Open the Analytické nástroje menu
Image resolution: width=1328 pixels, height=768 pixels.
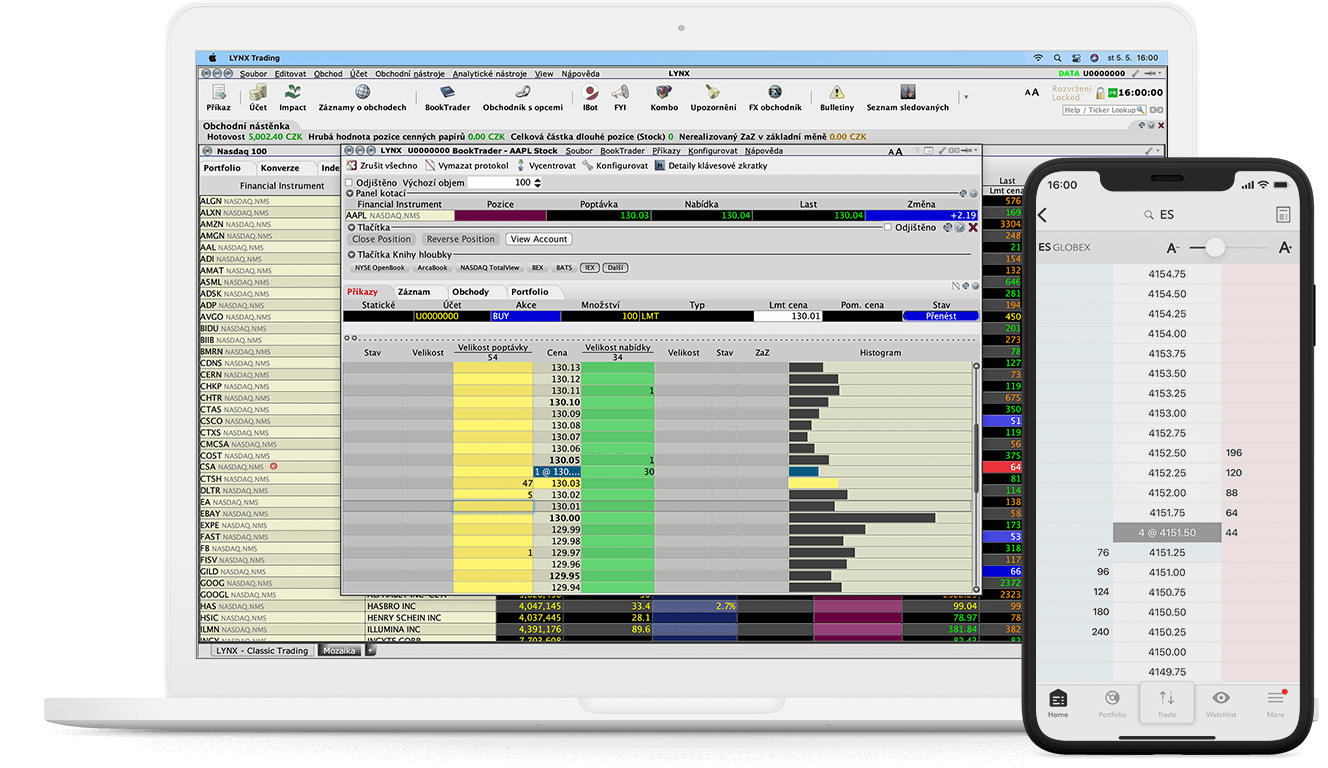490,73
